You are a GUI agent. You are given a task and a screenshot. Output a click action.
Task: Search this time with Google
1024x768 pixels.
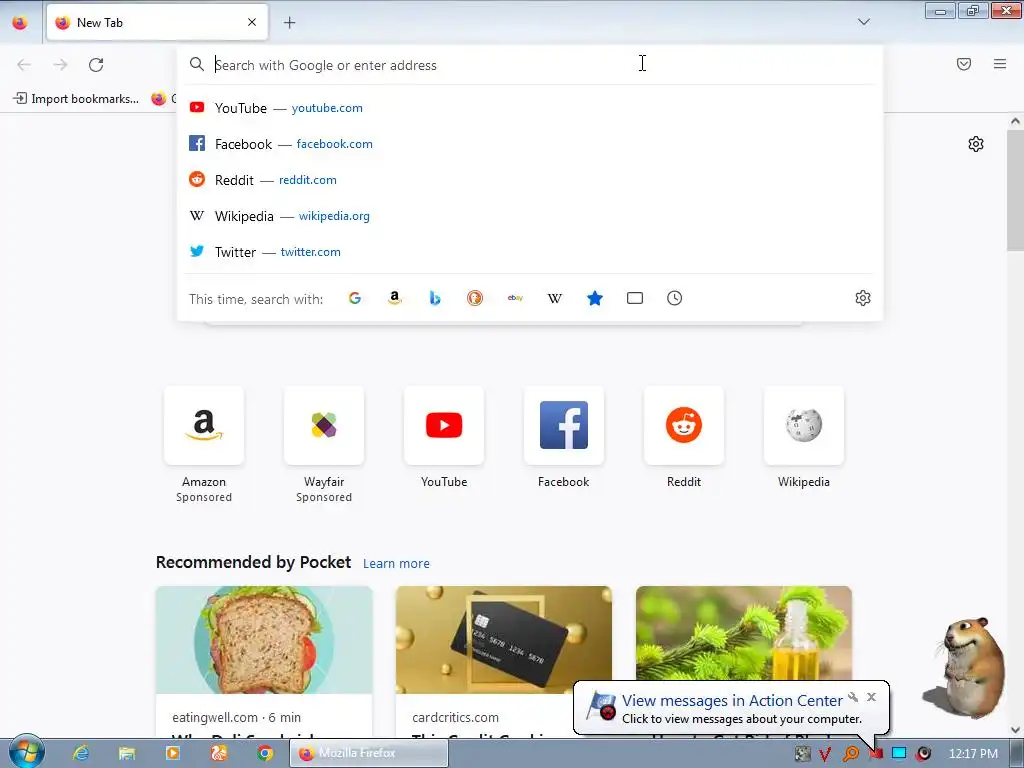(355, 298)
